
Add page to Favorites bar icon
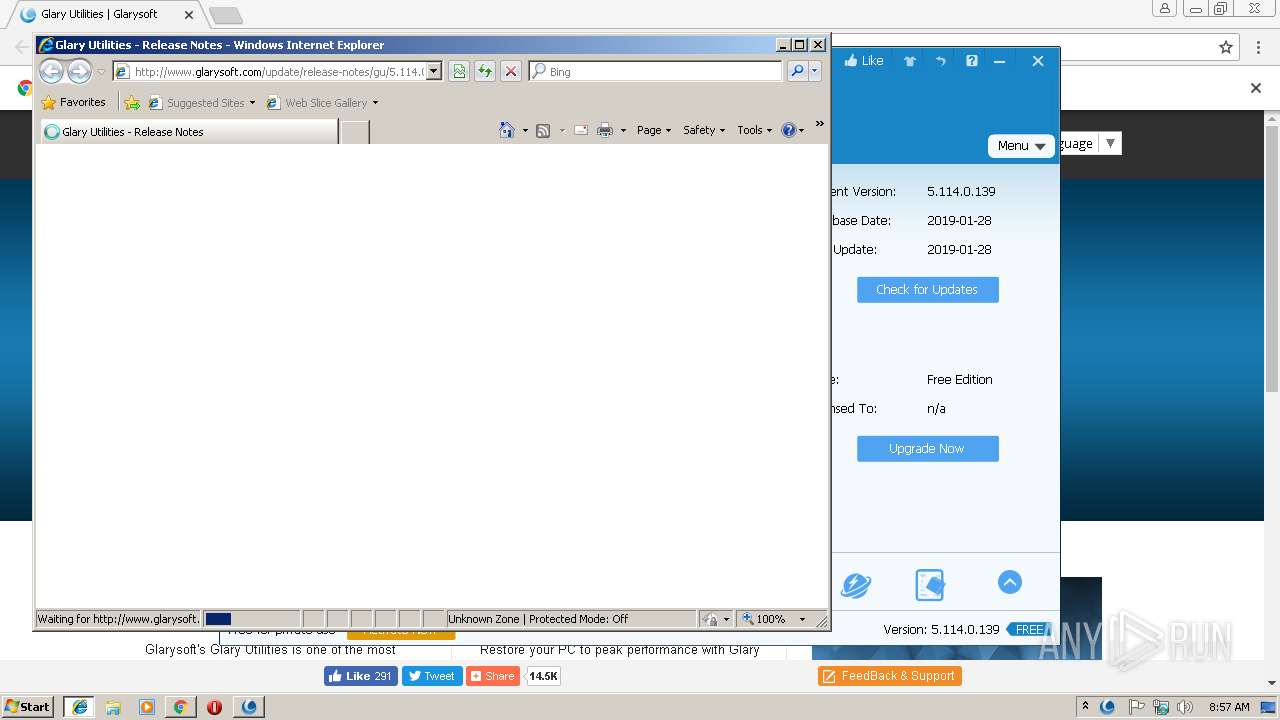(x=132, y=102)
